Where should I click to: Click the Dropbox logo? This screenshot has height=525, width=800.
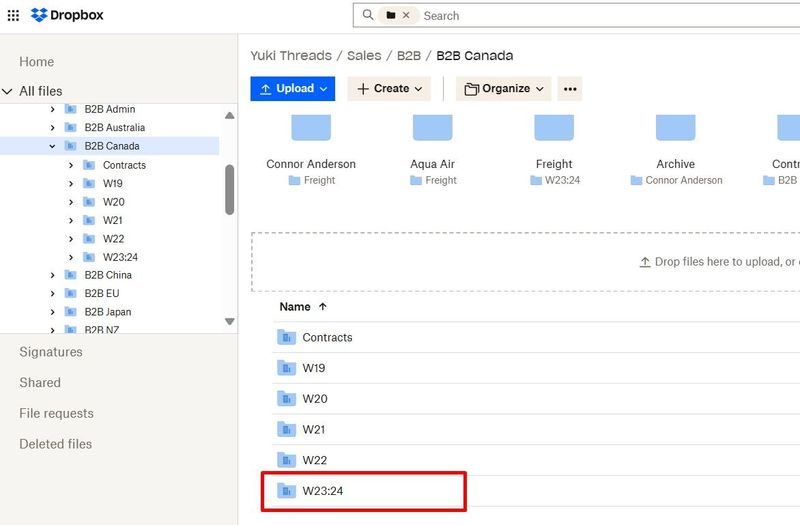pyautogui.click(x=67, y=15)
